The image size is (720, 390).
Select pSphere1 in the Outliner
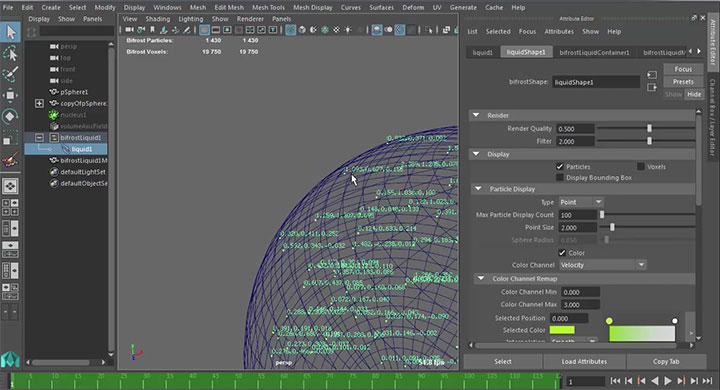[74, 92]
